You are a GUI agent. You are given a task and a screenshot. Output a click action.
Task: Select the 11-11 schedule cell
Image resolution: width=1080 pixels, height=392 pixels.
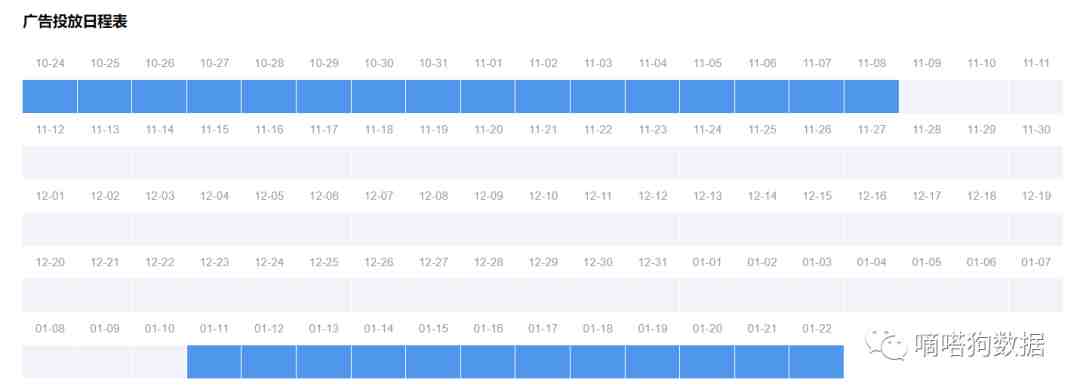(1036, 96)
